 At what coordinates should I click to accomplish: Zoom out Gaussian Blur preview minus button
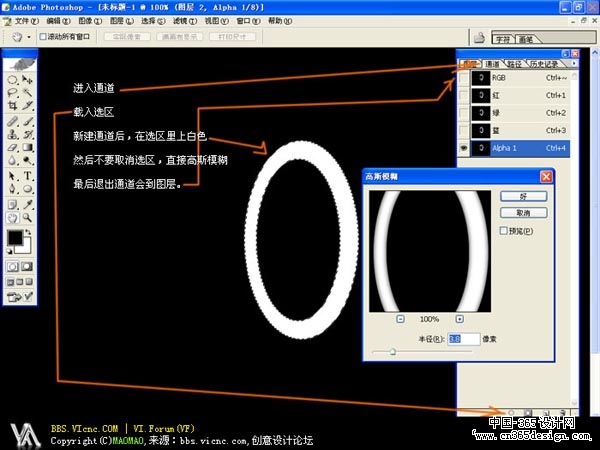coord(400,318)
